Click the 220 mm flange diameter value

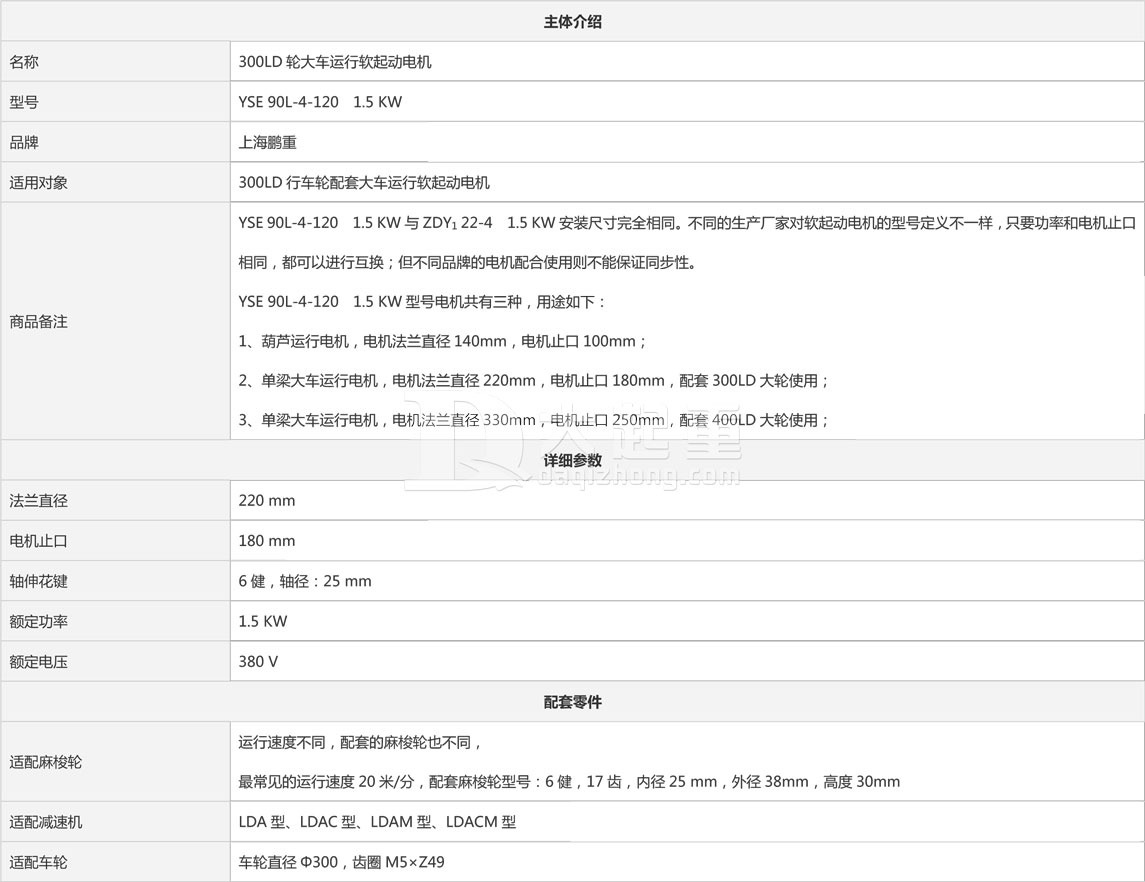(x=267, y=501)
